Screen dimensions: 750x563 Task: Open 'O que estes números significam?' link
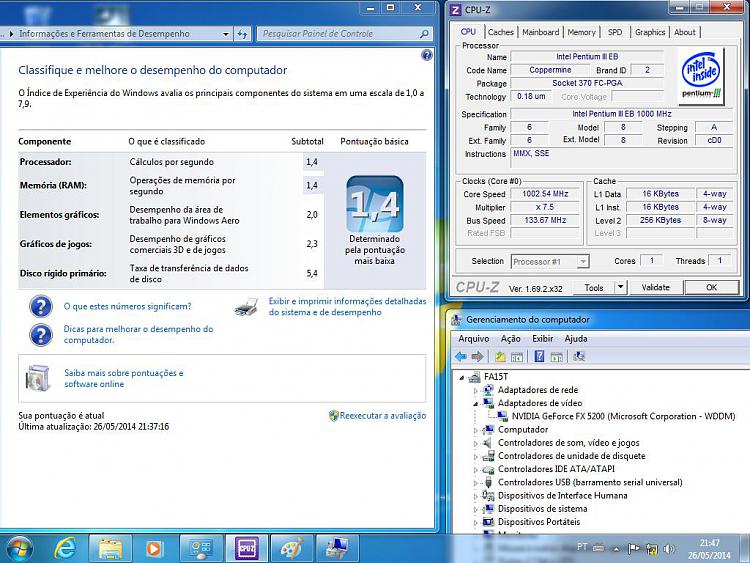[x=127, y=306]
